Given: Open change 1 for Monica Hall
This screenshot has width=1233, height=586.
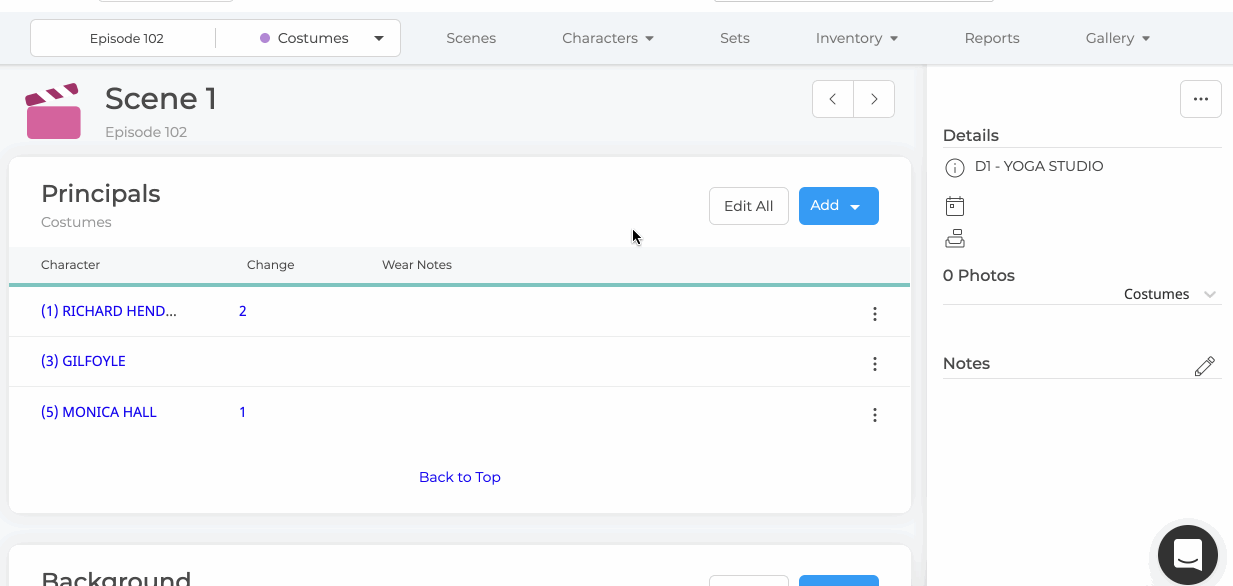Looking at the screenshot, I should point(243,412).
